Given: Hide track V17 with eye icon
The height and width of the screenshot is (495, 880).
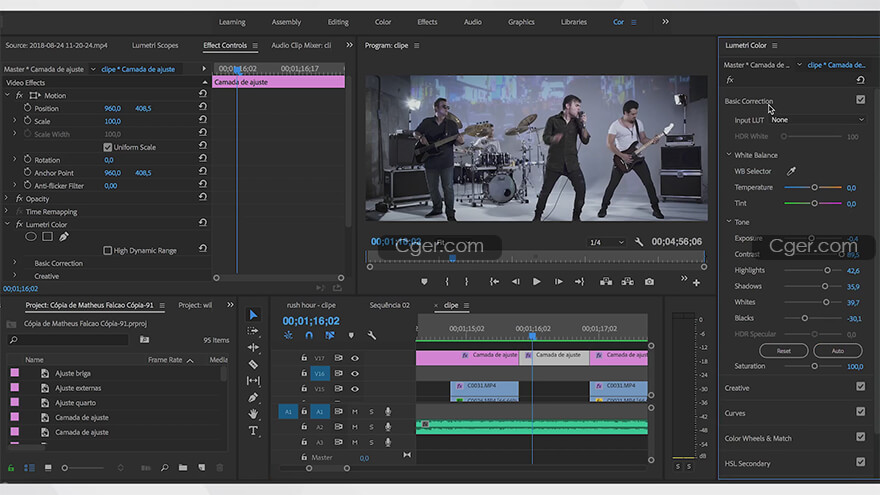Looking at the screenshot, I should tap(355, 358).
